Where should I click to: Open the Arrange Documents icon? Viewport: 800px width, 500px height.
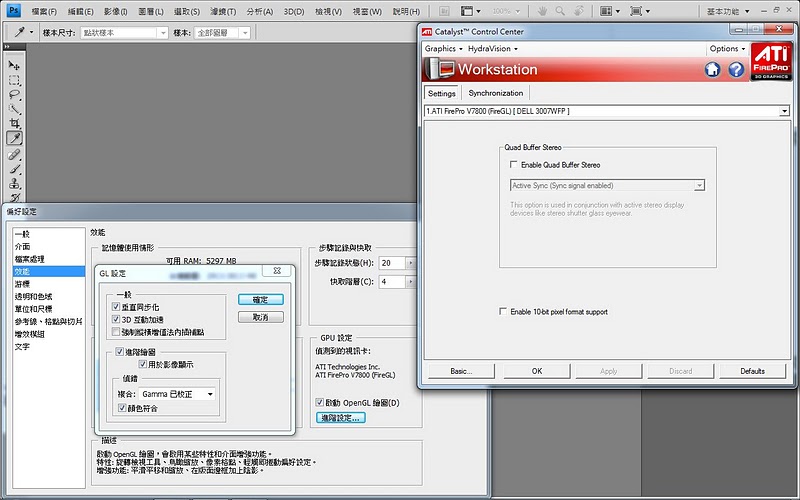tap(609, 11)
